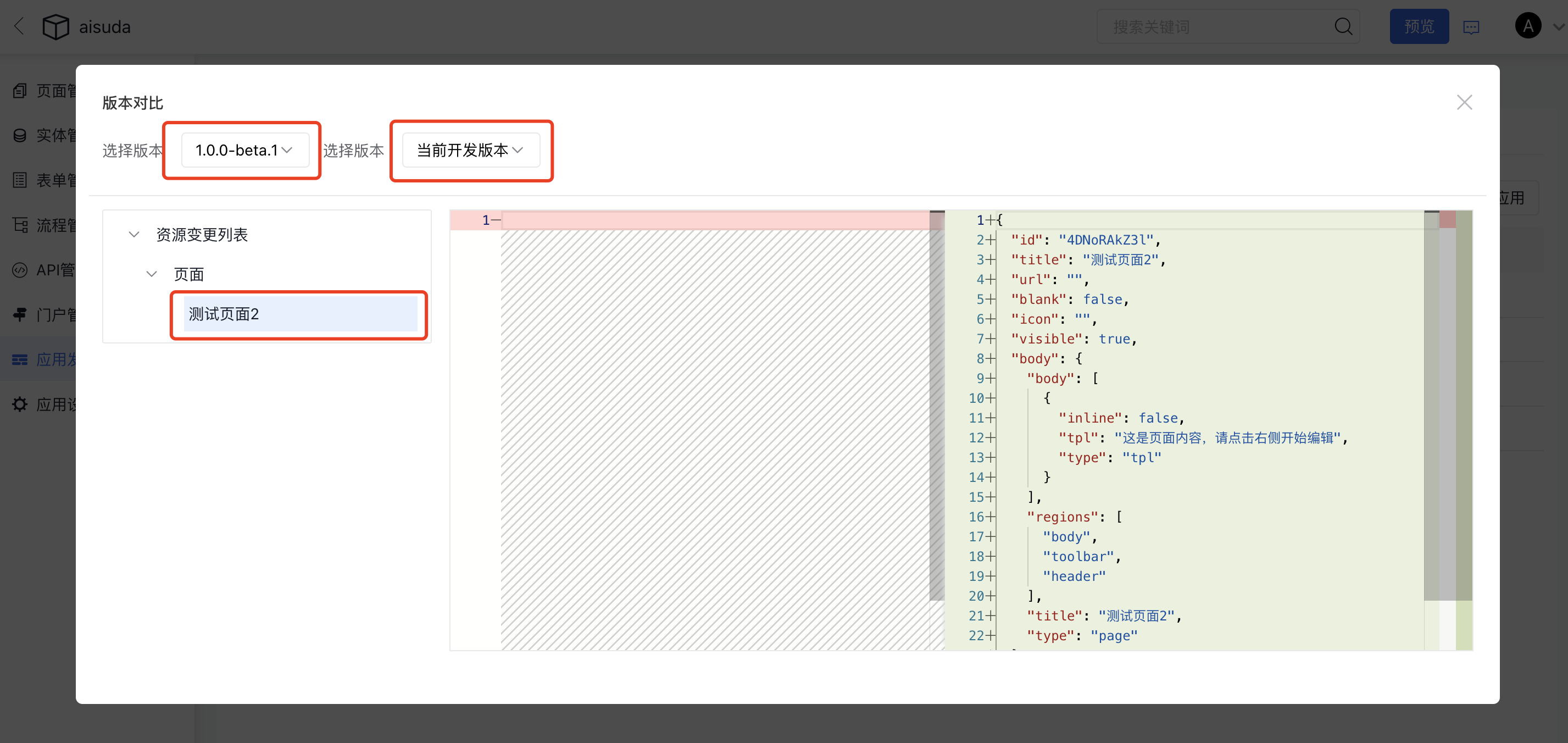
Task: Close the 版本对比 dialog
Action: 1465,102
